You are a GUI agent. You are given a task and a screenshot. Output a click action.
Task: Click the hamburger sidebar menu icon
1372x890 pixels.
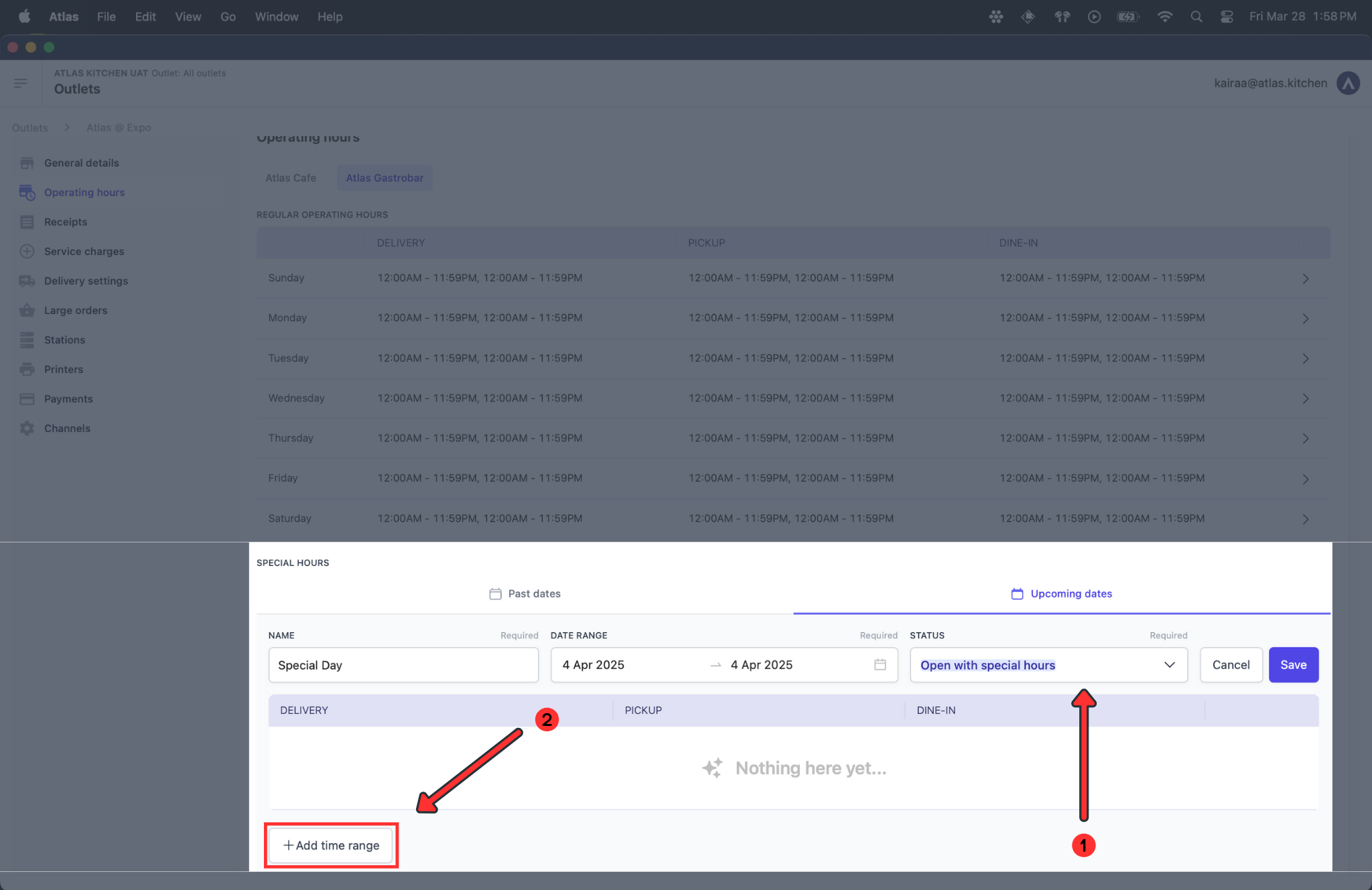pos(20,83)
